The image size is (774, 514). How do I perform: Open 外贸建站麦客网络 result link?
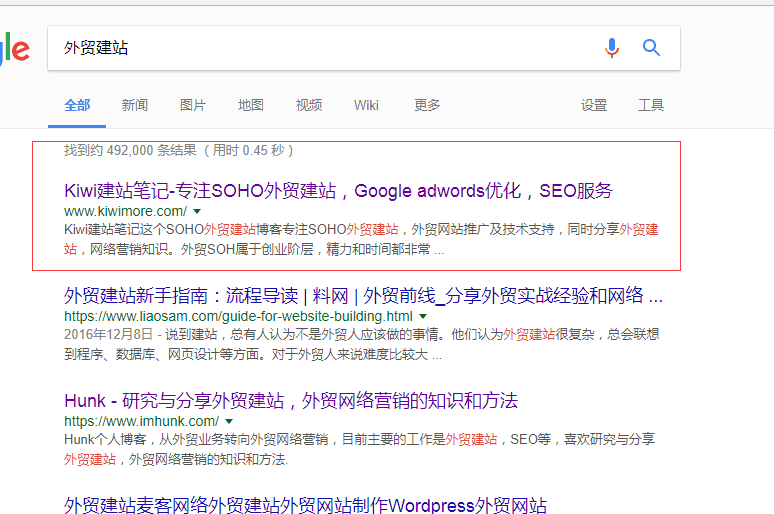(305, 506)
